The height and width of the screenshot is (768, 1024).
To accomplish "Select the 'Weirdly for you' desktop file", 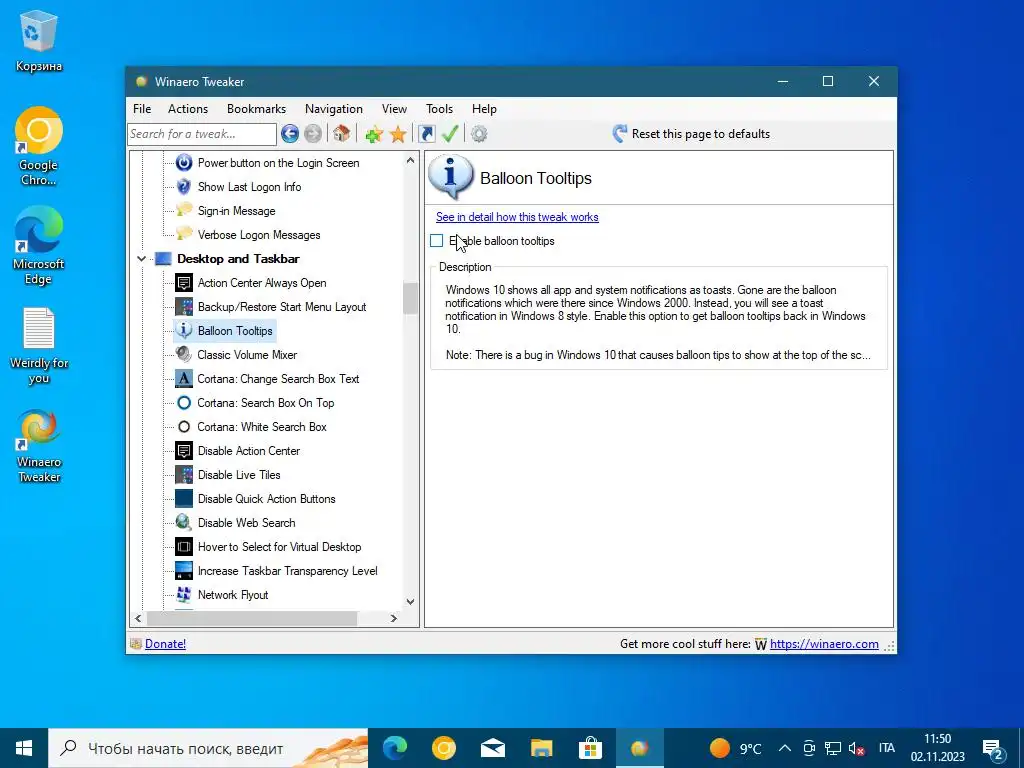I will pos(39,346).
